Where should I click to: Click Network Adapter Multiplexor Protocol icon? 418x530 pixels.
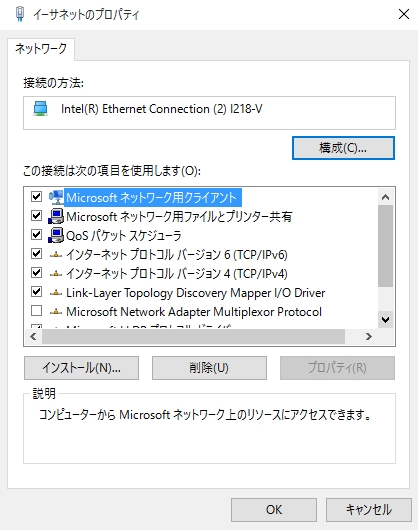coord(56,312)
